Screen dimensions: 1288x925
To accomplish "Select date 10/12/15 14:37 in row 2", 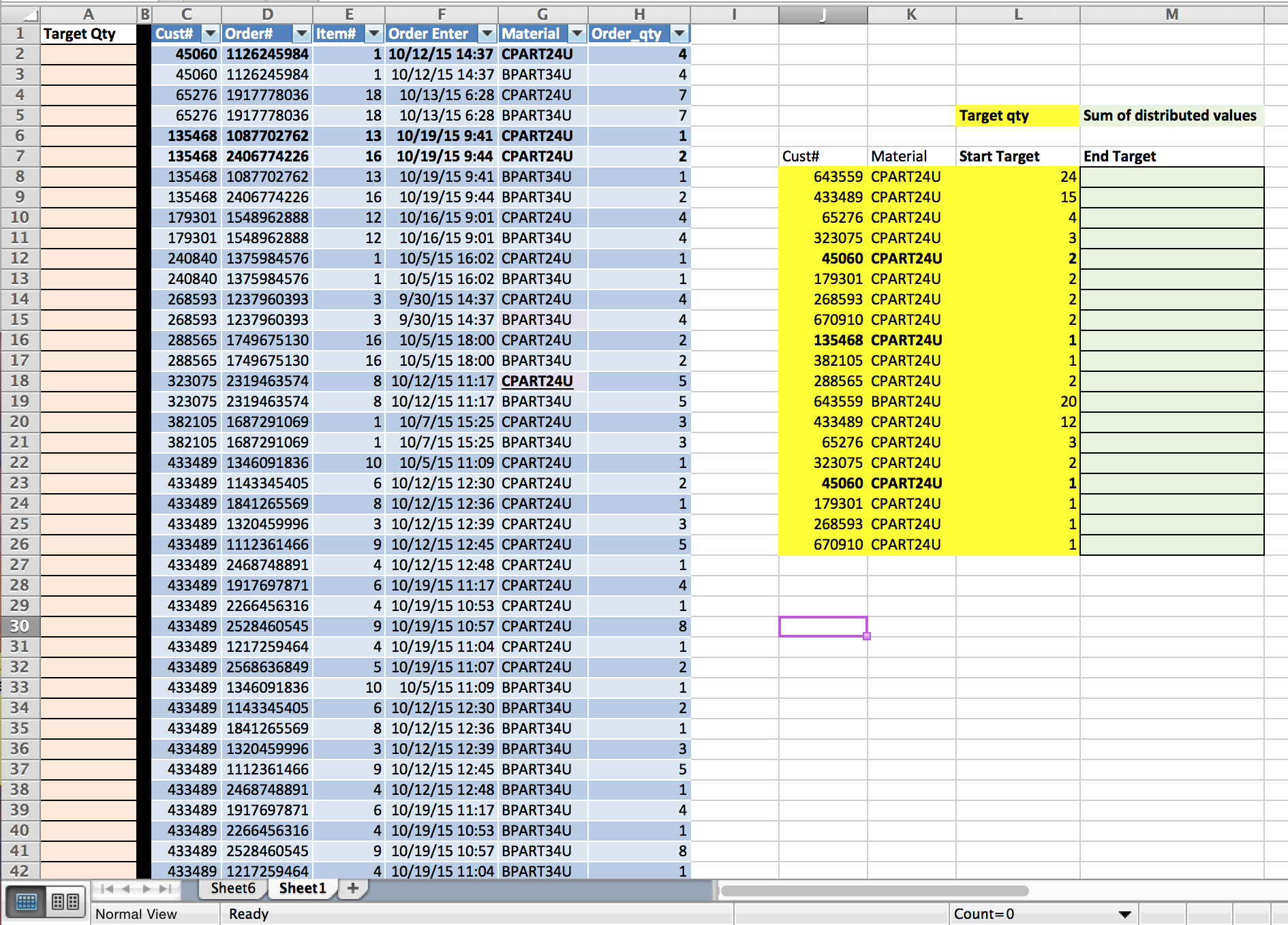I will [442, 54].
